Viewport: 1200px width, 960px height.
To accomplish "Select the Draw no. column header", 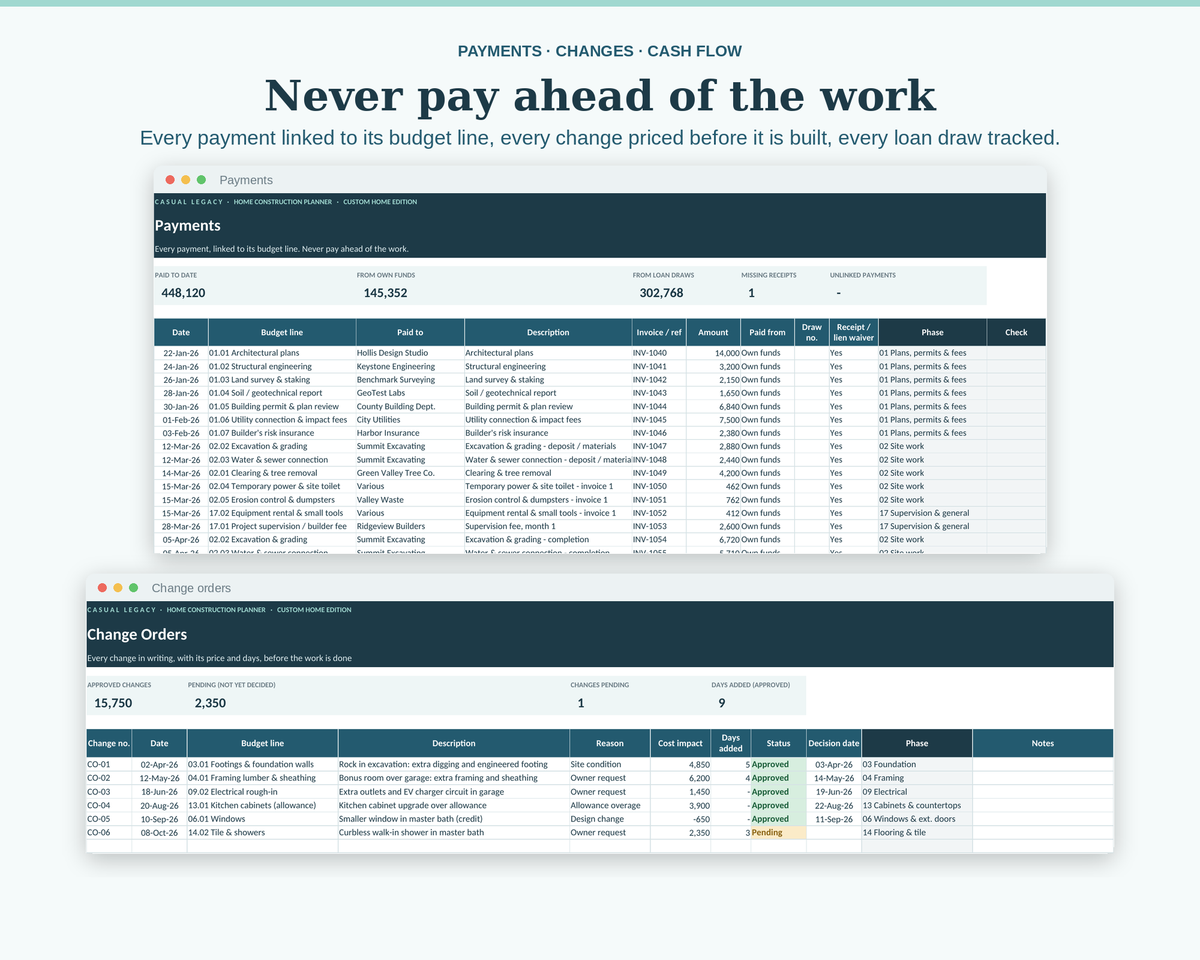I will [x=811, y=332].
